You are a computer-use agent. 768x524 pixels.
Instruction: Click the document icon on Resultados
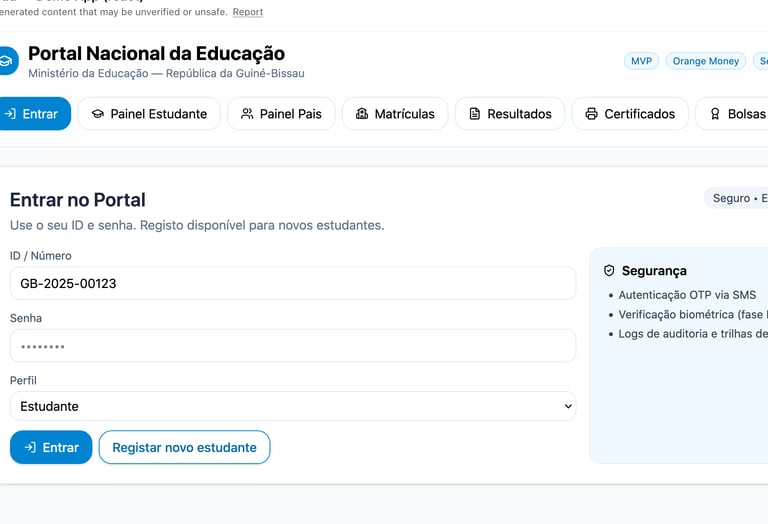point(475,114)
